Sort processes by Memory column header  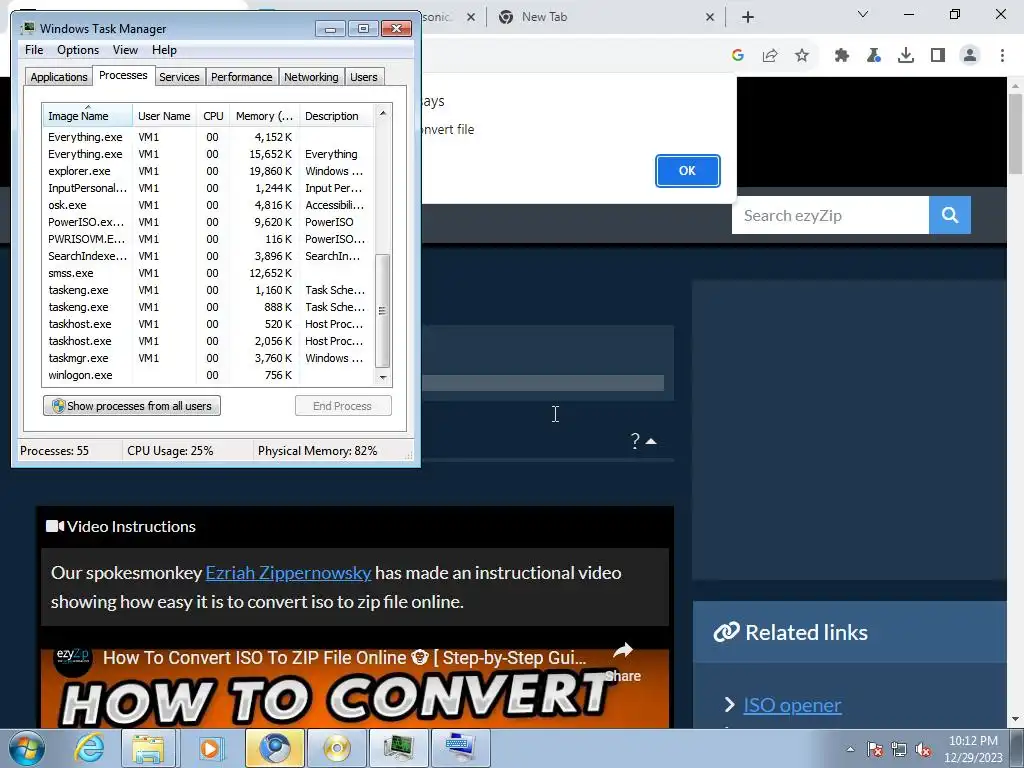pyautogui.click(x=264, y=116)
